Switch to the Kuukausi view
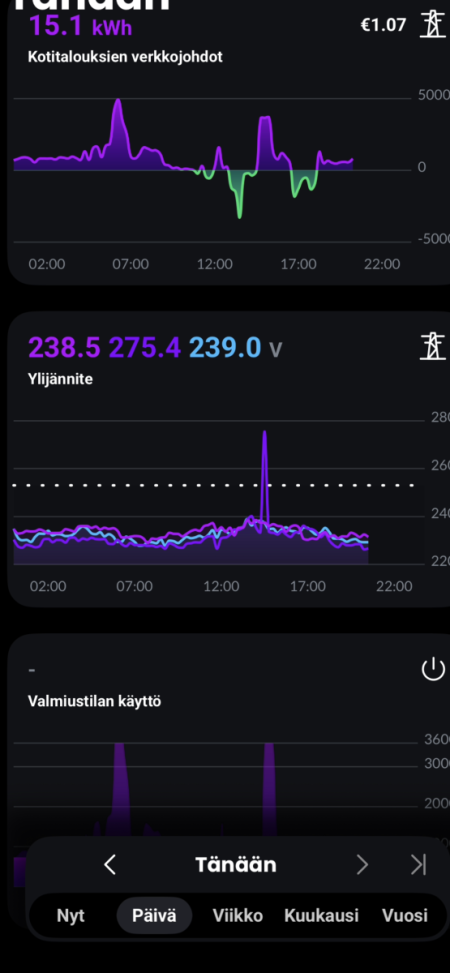 [322, 915]
